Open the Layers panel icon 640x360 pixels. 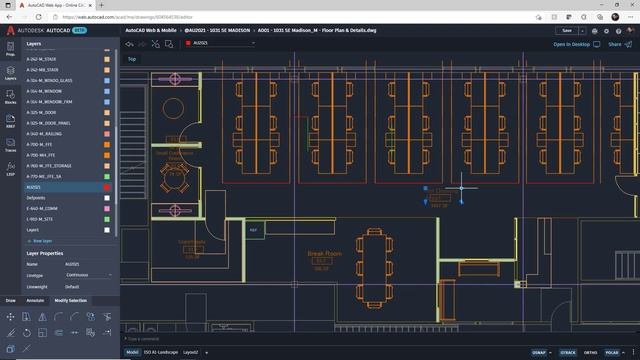pyautogui.click(x=11, y=73)
